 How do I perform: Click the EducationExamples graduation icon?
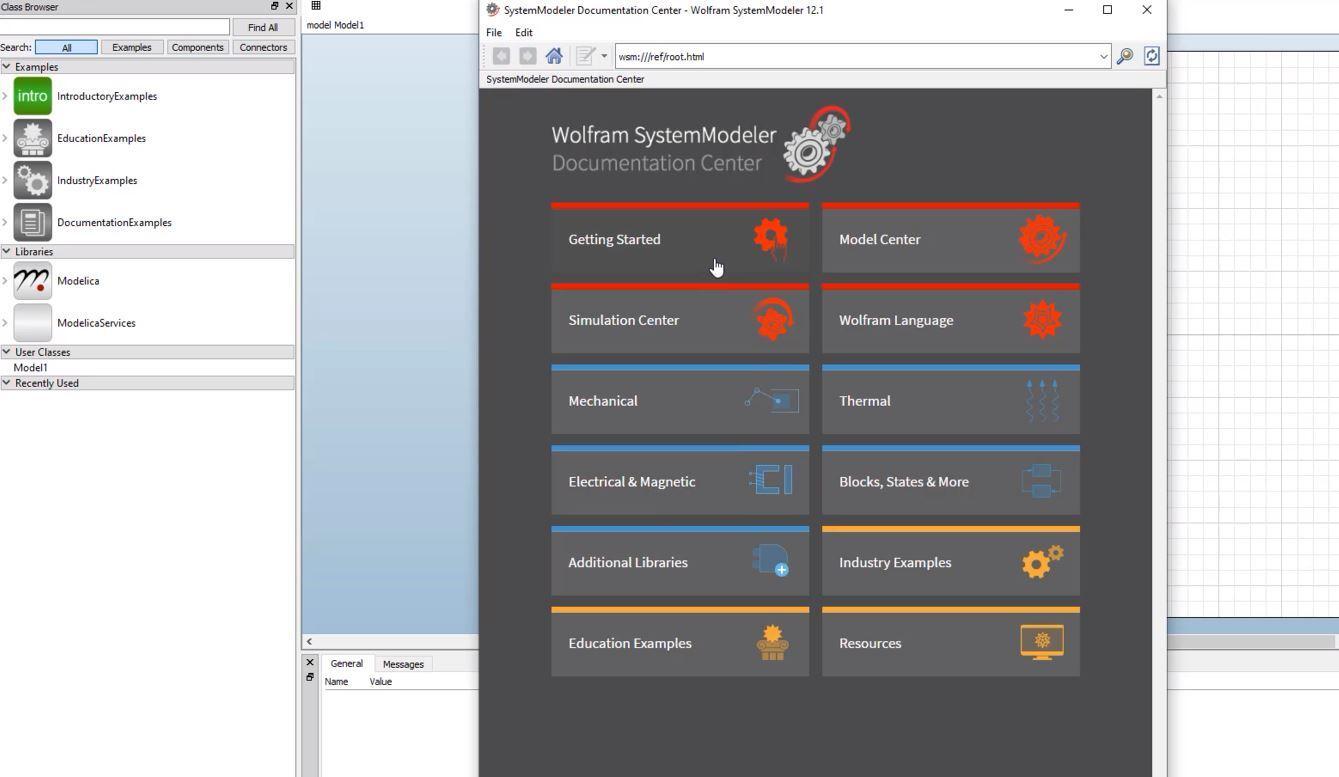click(x=31, y=138)
